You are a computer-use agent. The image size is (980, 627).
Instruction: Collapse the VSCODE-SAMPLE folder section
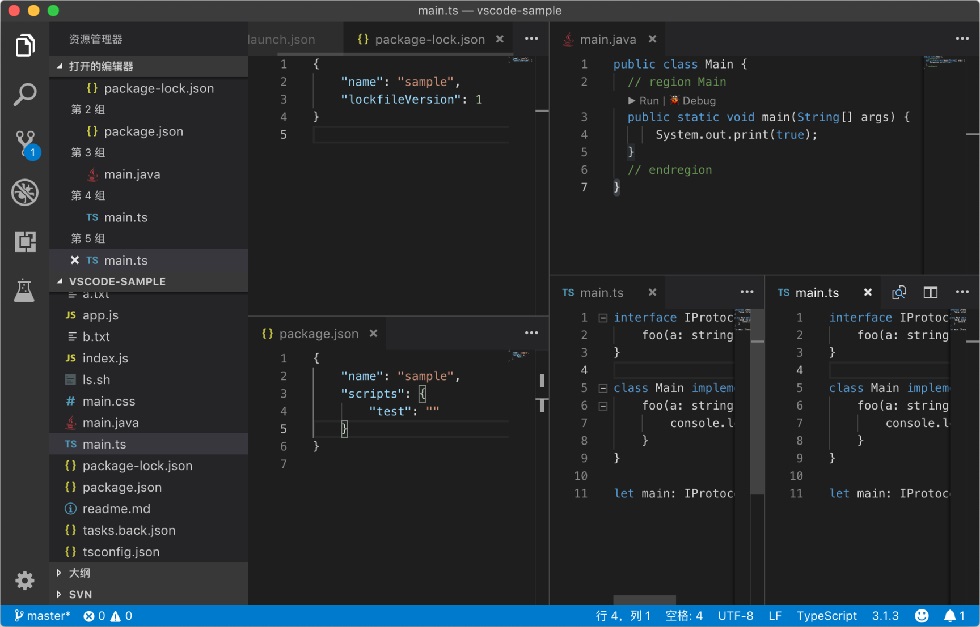click(x=149, y=281)
